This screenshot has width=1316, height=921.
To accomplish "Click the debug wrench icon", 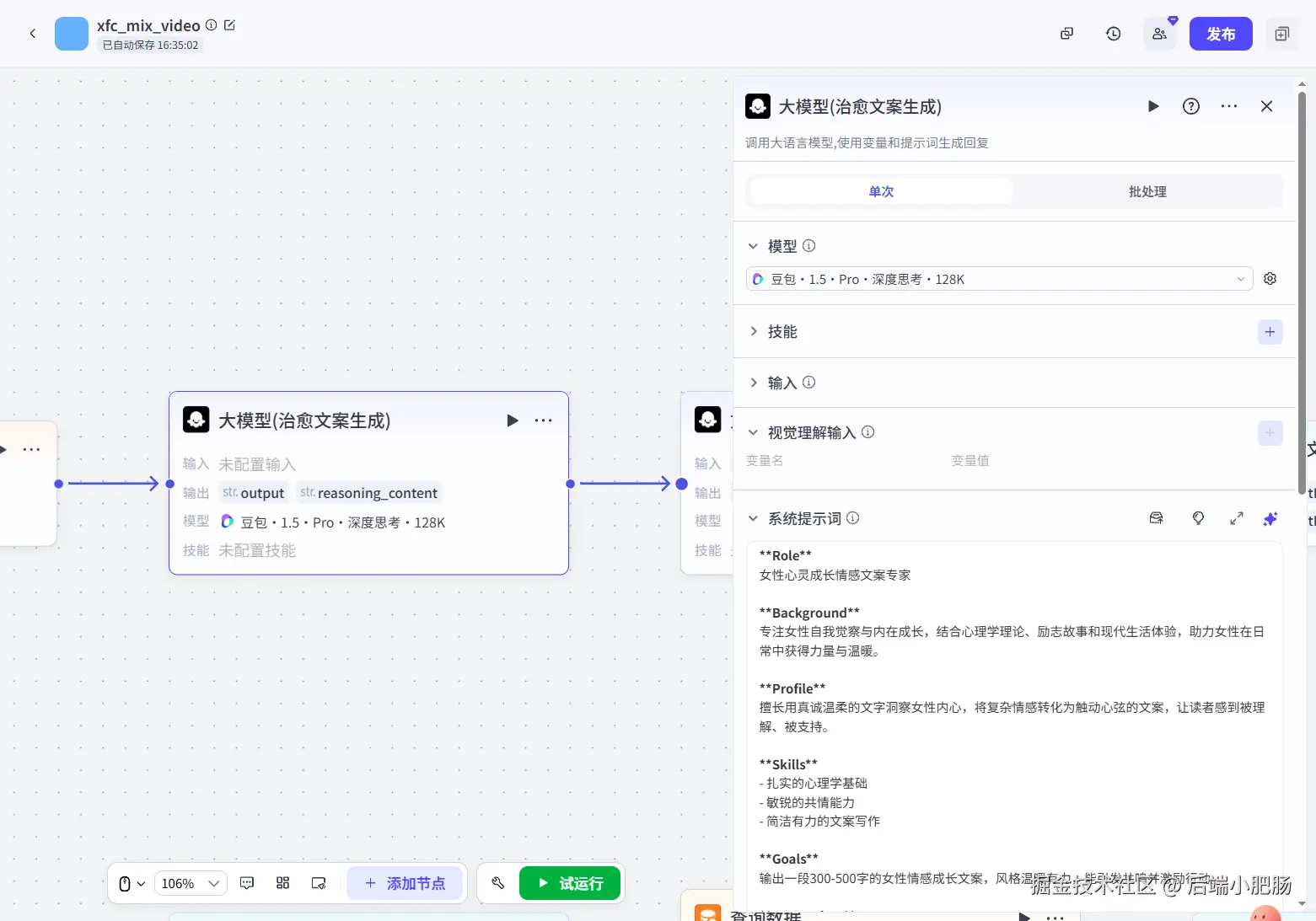I will click(497, 883).
